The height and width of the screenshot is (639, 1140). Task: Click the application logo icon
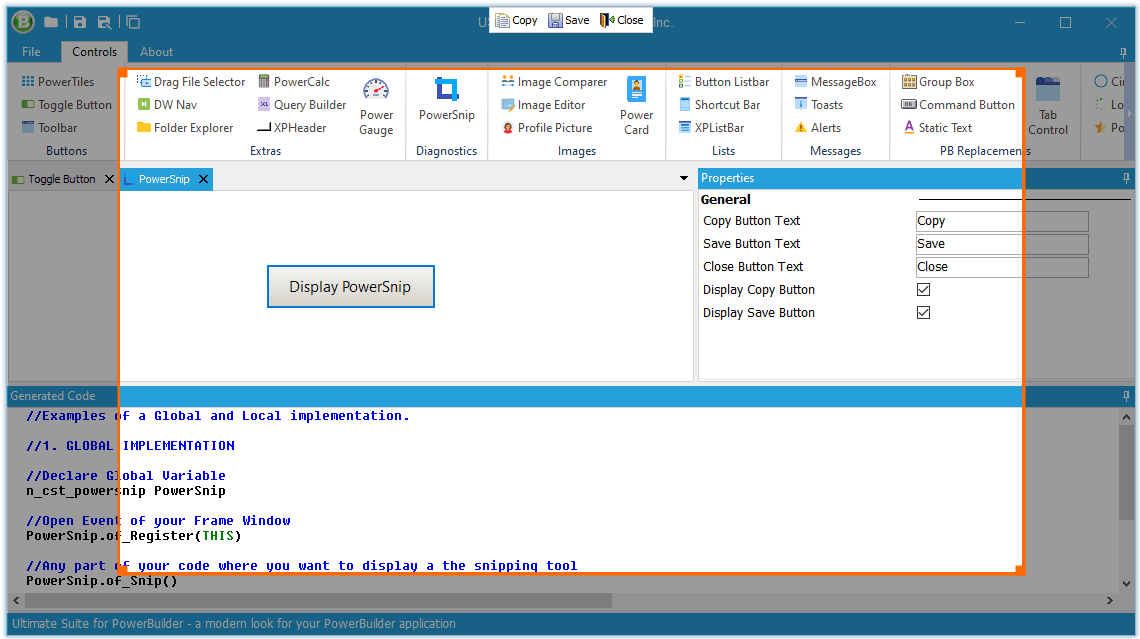(23, 22)
